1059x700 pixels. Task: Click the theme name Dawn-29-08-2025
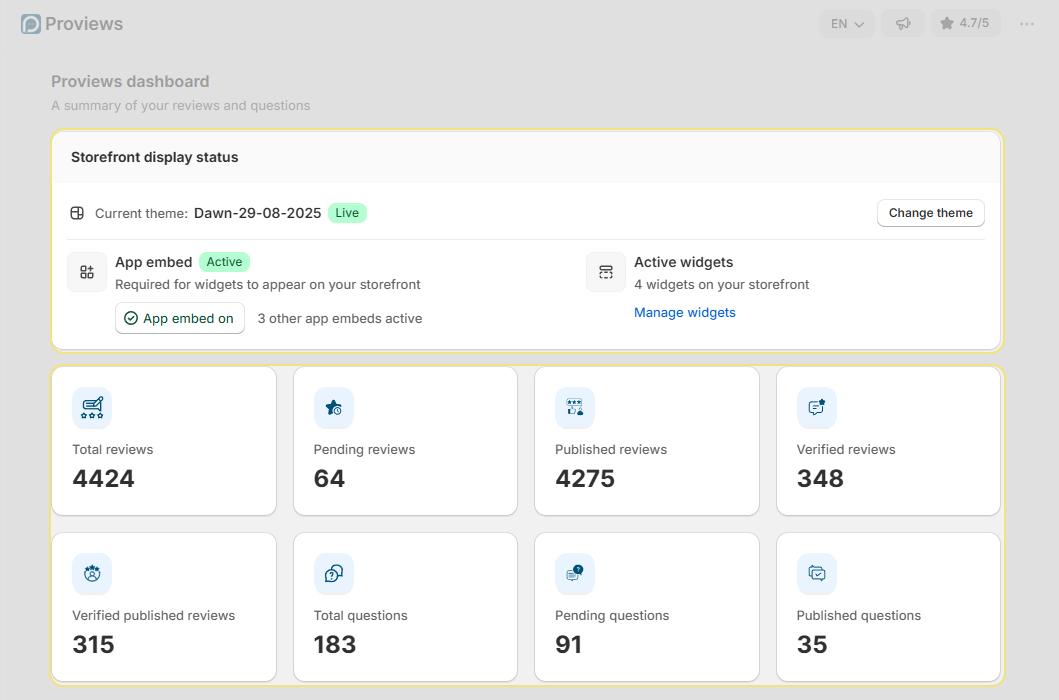257,213
